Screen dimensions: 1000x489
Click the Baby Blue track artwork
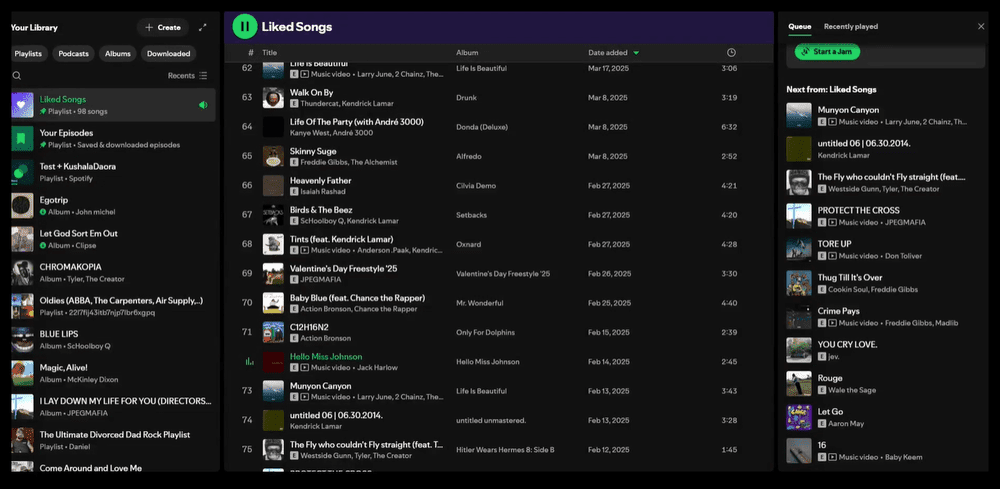(x=273, y=303)
